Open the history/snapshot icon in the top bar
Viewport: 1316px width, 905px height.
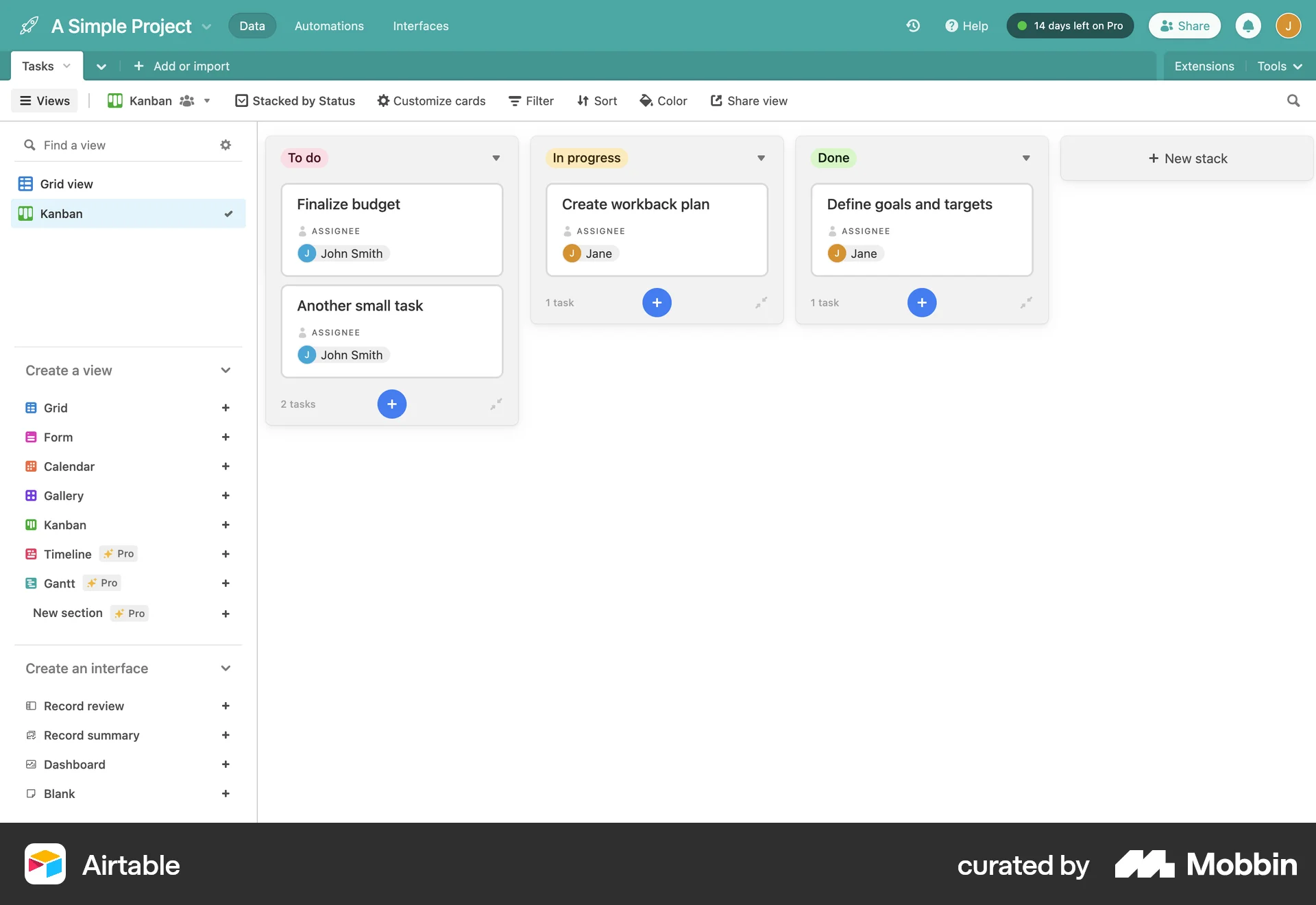point(913,25)
